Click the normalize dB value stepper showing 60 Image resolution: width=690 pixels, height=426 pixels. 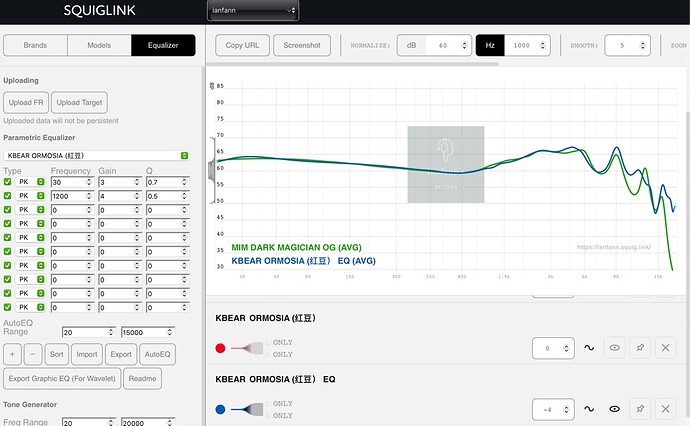[448, 45]
